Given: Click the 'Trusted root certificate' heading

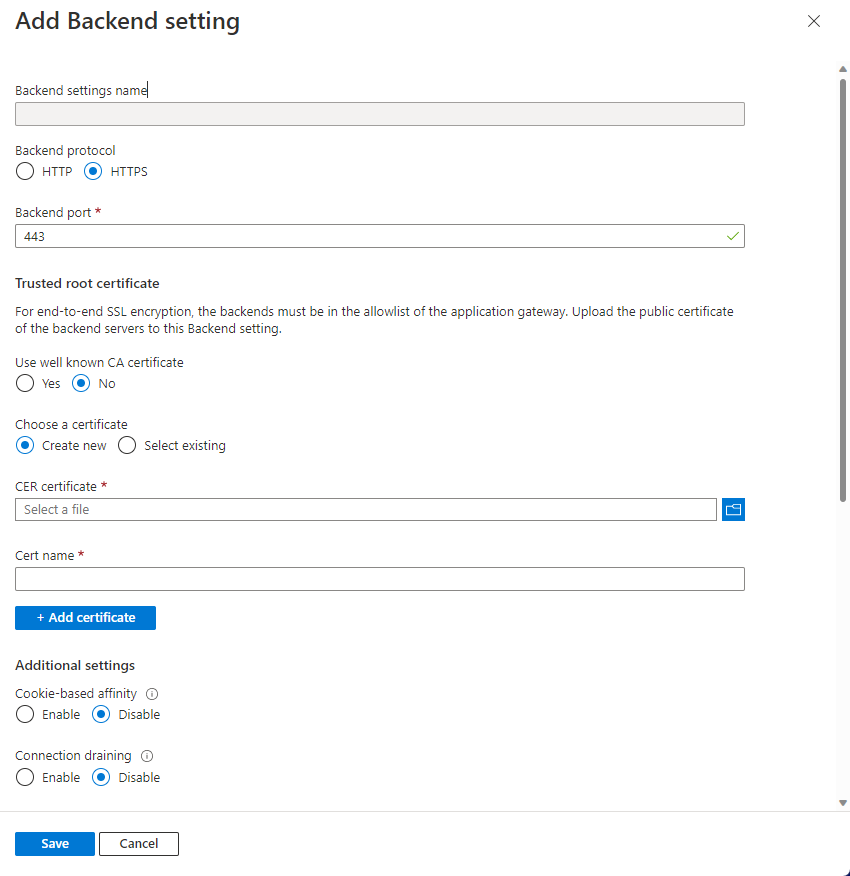Looking at the screenshot, I should (87, 284).
